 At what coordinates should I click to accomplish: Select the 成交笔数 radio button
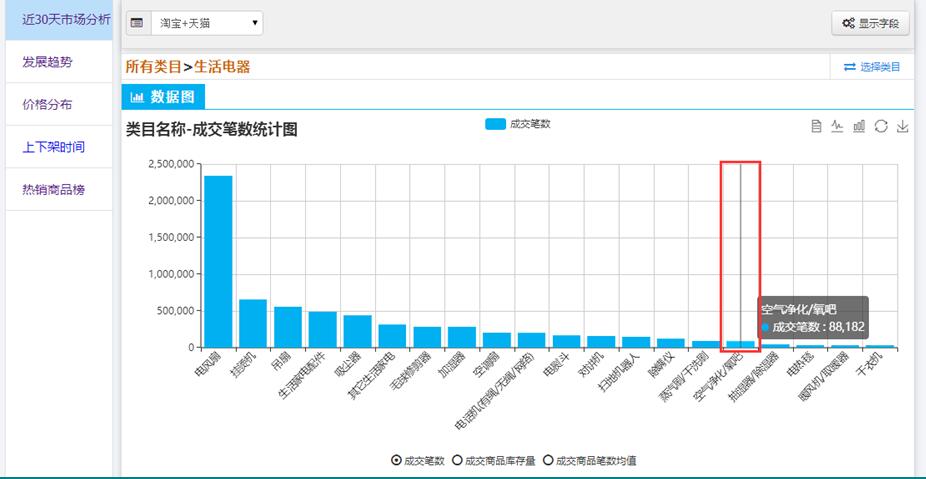click(x=396, y=461)
